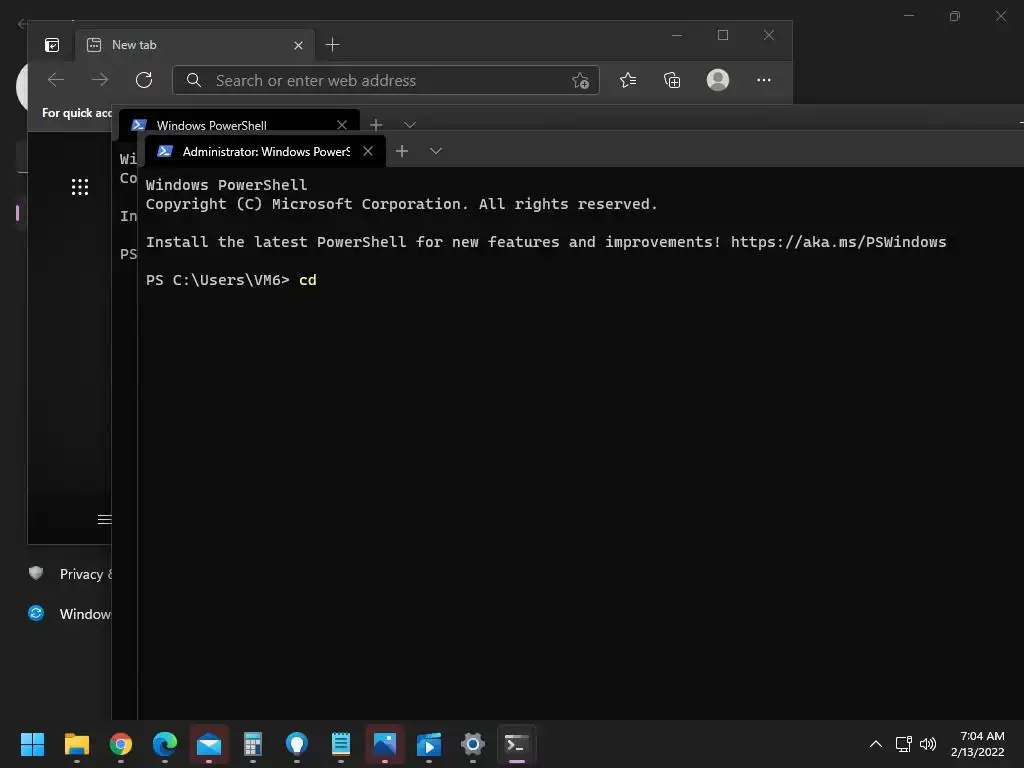
Task: Open Edge user profile avatar
Action: [x=718, y=80]
